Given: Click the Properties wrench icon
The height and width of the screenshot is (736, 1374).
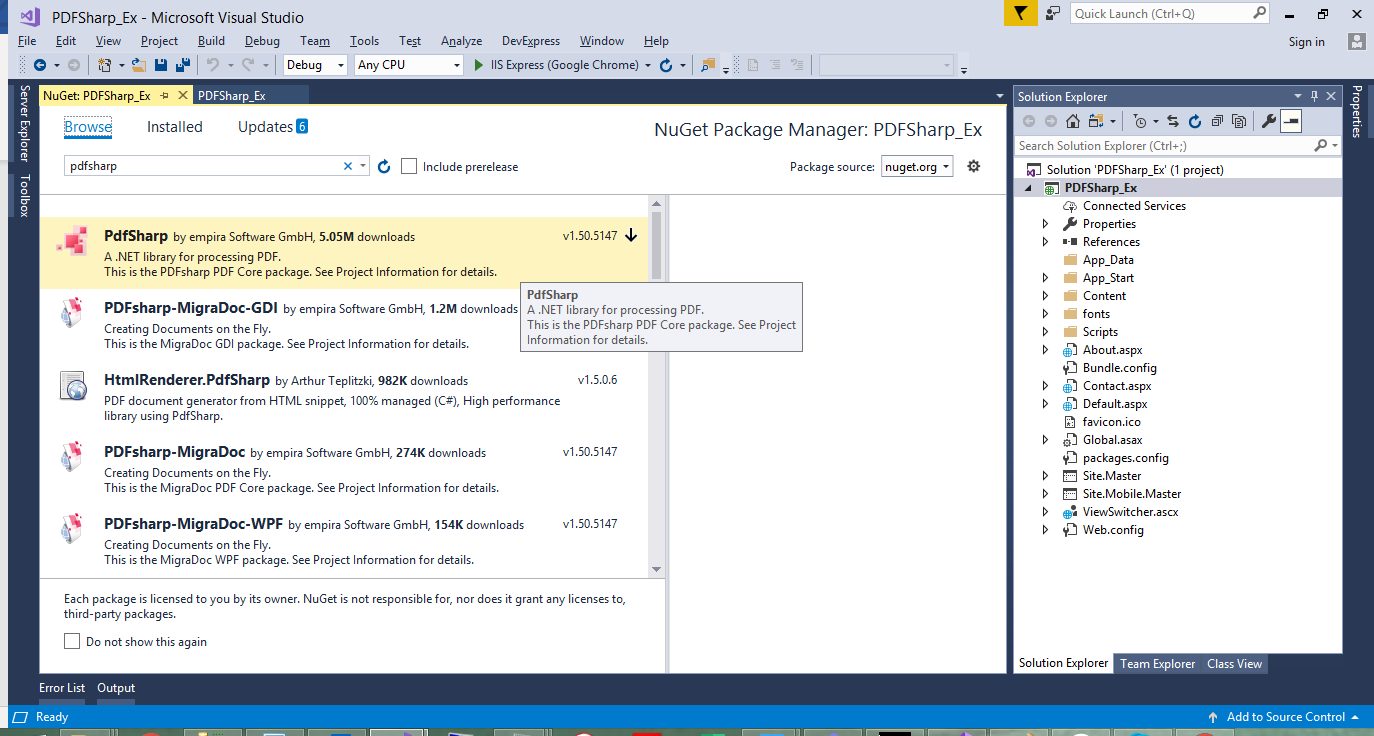Looking at the screenshot, I should tap(1269, 121).
